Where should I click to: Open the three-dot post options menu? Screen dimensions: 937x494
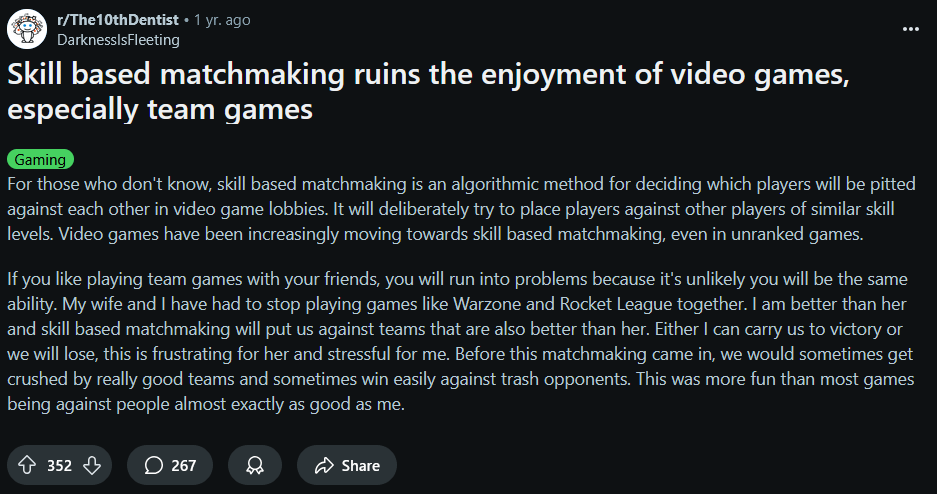tap(911, 29)
